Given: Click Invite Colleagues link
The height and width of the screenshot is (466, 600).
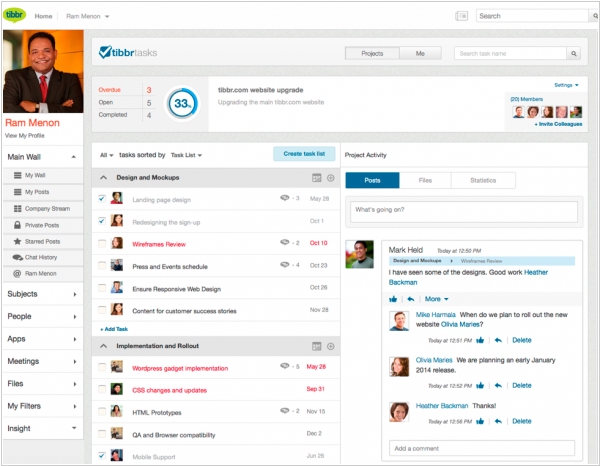Looking at the screenshot, I should click(x=558, y=124).
